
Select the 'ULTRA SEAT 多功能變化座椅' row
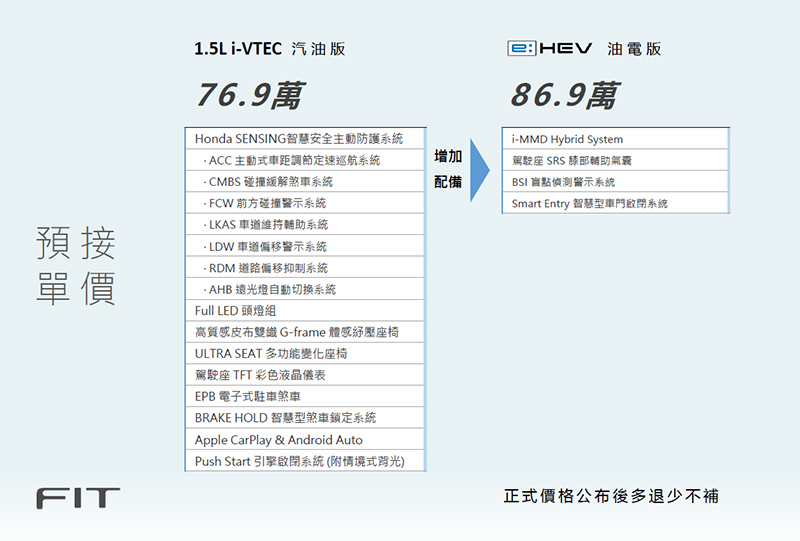[x=305, y=354]
